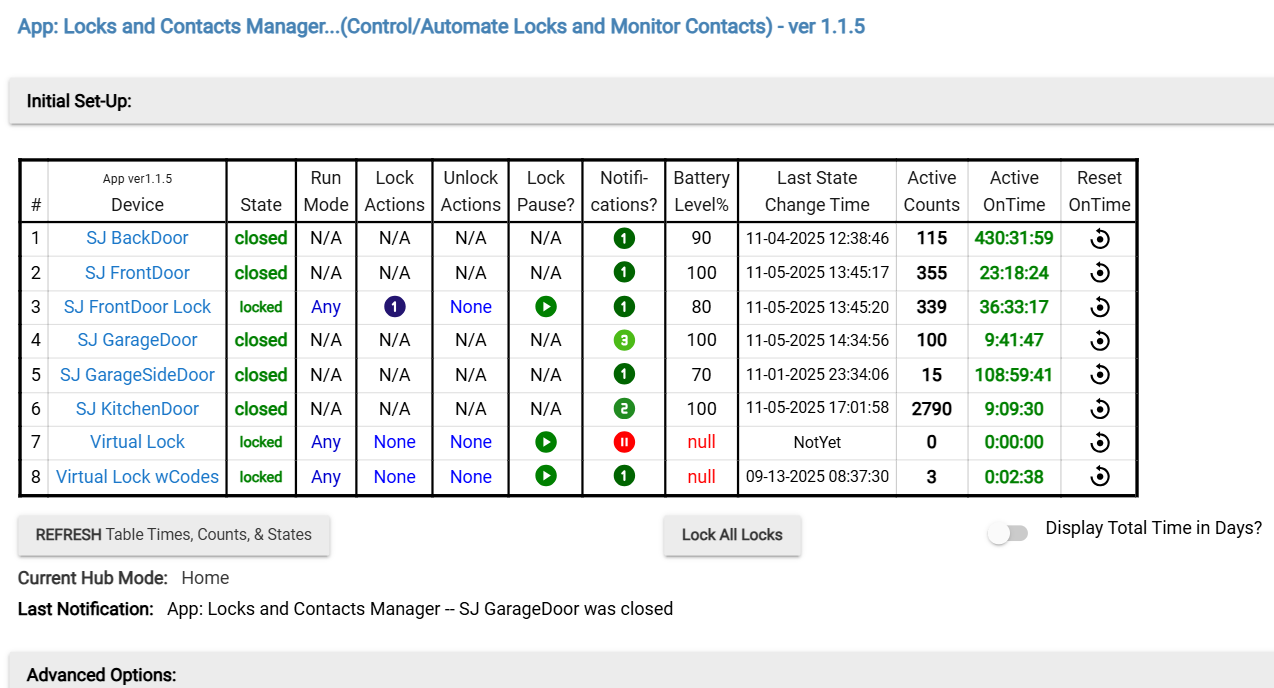Screen dimensions: 1274x688
Task: Reset OnTime for Virtual Lock wCodes
Action: (1099, 477)
